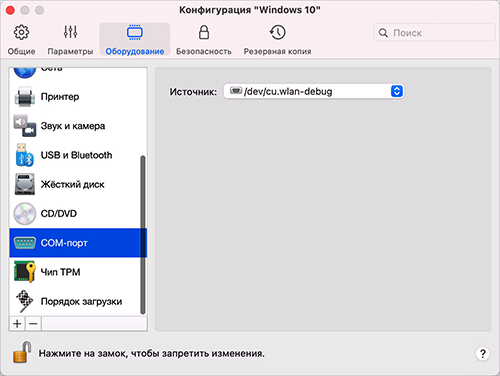Open the Источник source dropdown

pyautogui.click(x=314, y=91)
